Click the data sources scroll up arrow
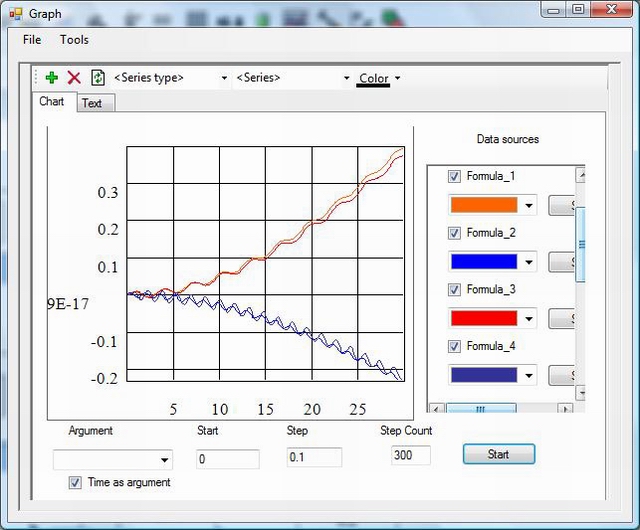 (x=580, y=175)
